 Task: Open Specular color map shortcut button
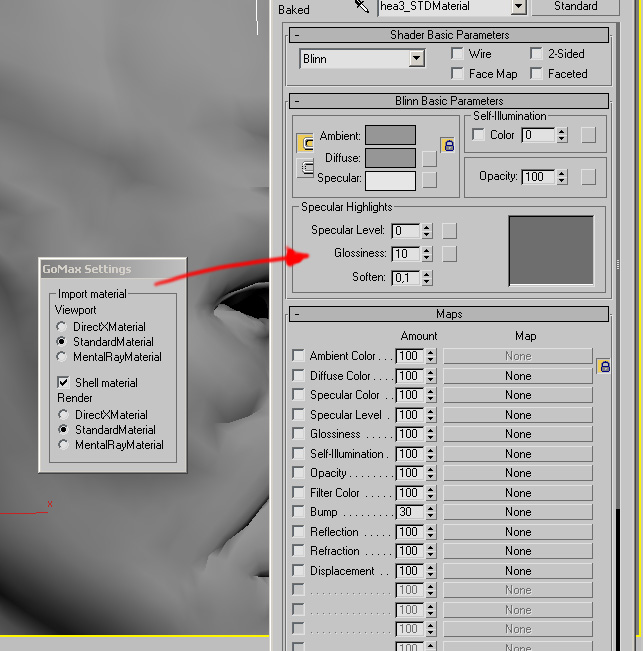[x=429, y=180]
